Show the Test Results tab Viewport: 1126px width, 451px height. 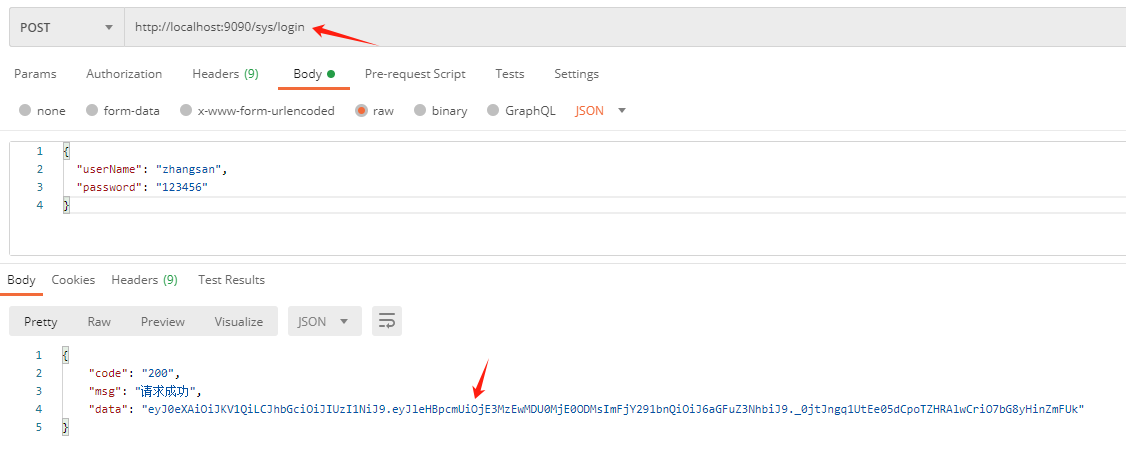[231, 280]
